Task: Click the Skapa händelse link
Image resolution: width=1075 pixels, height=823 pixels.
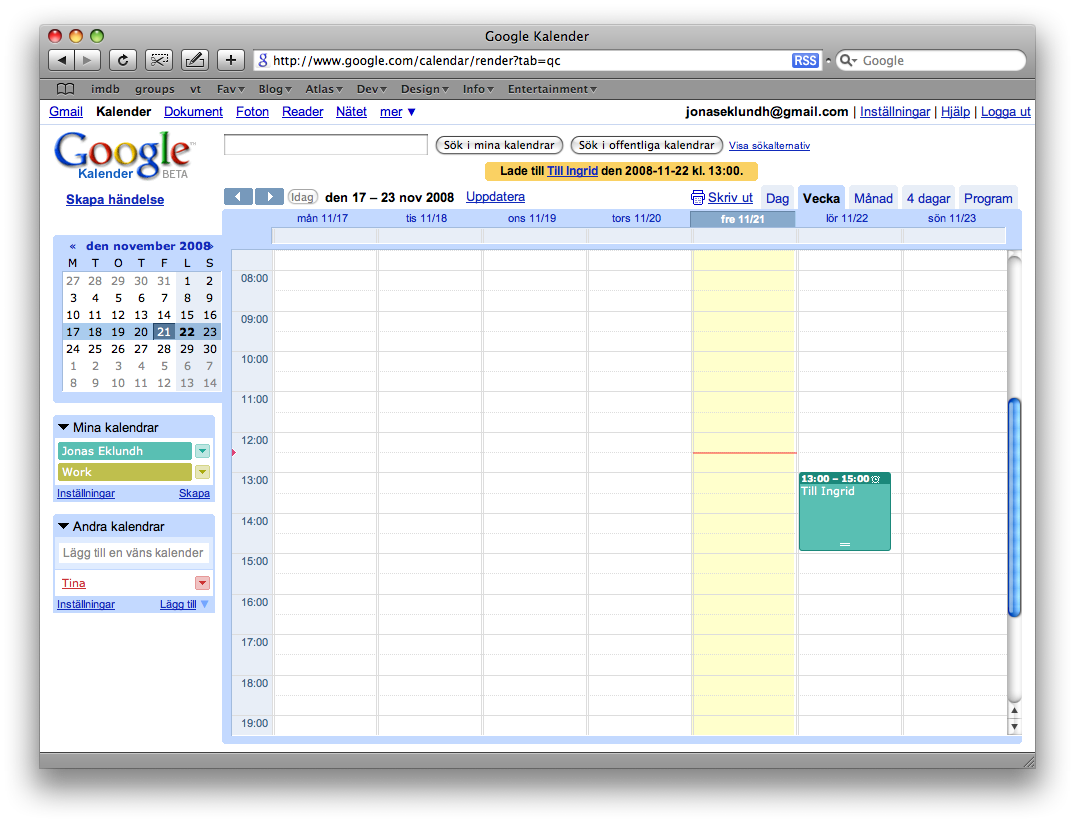Action: click(115, 200)
